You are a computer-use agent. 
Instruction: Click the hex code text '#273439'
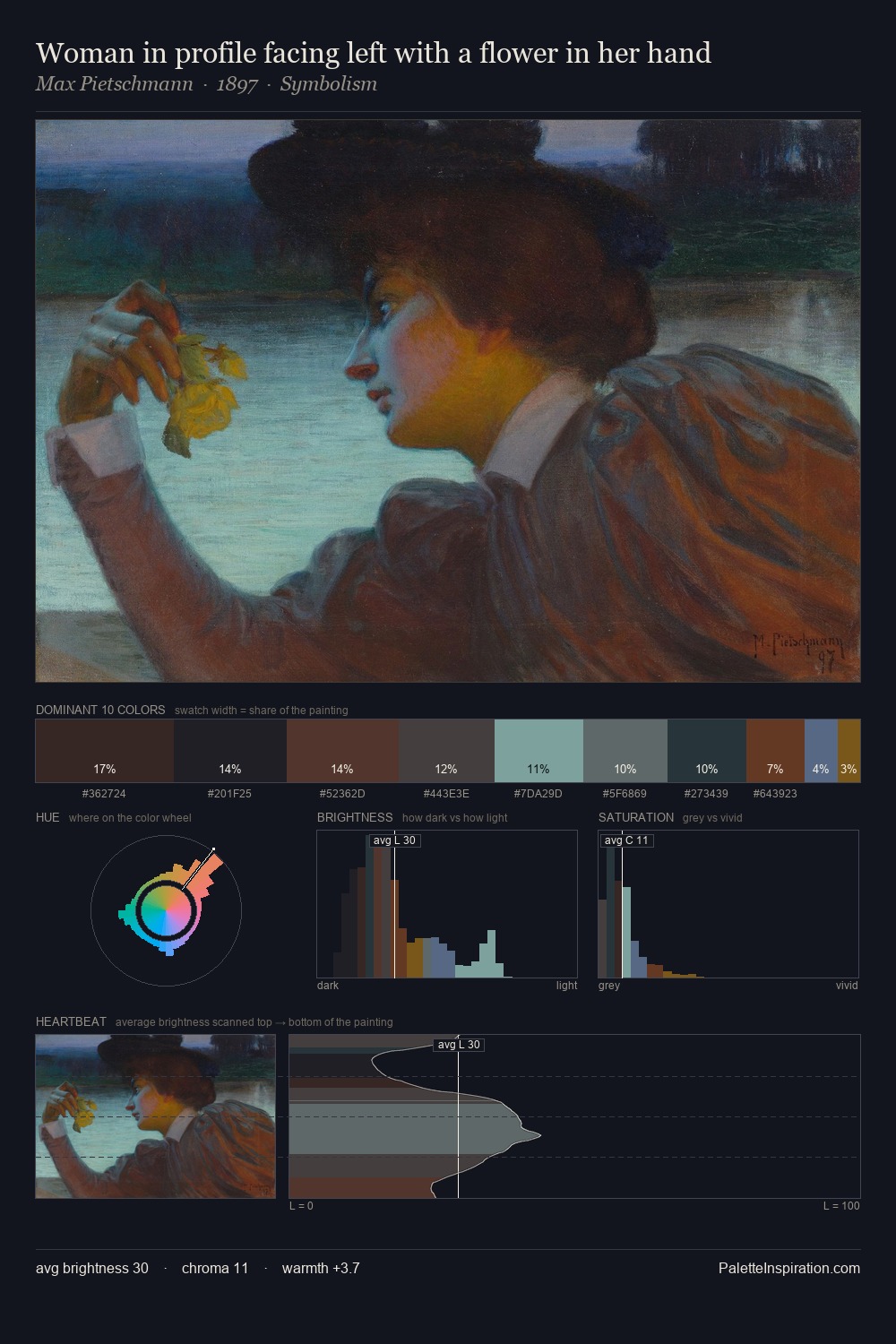(706, 793)
